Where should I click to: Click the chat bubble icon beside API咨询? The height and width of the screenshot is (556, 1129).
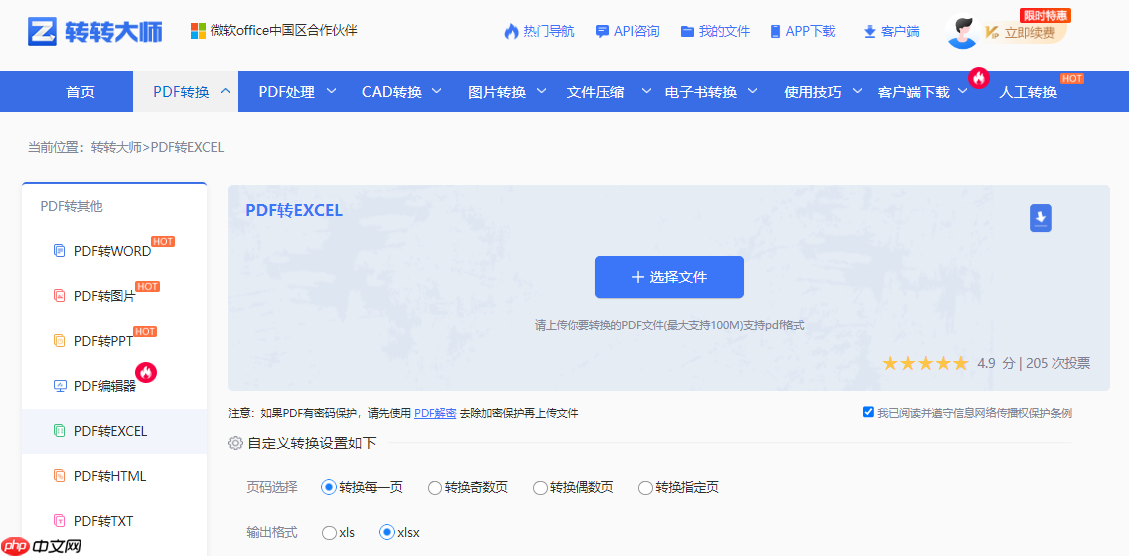[x=602, y=31]
